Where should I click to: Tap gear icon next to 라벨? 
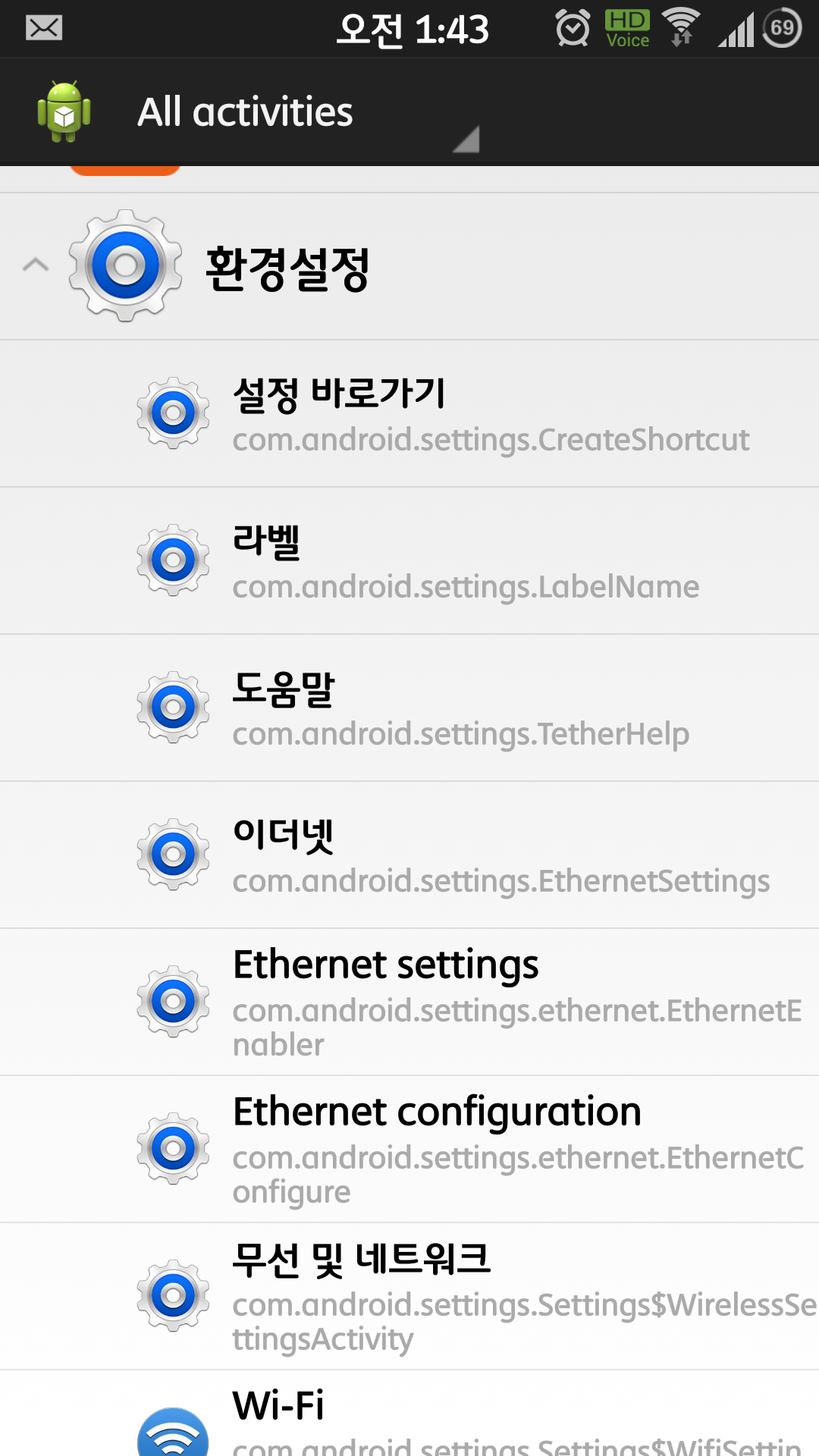173,560
